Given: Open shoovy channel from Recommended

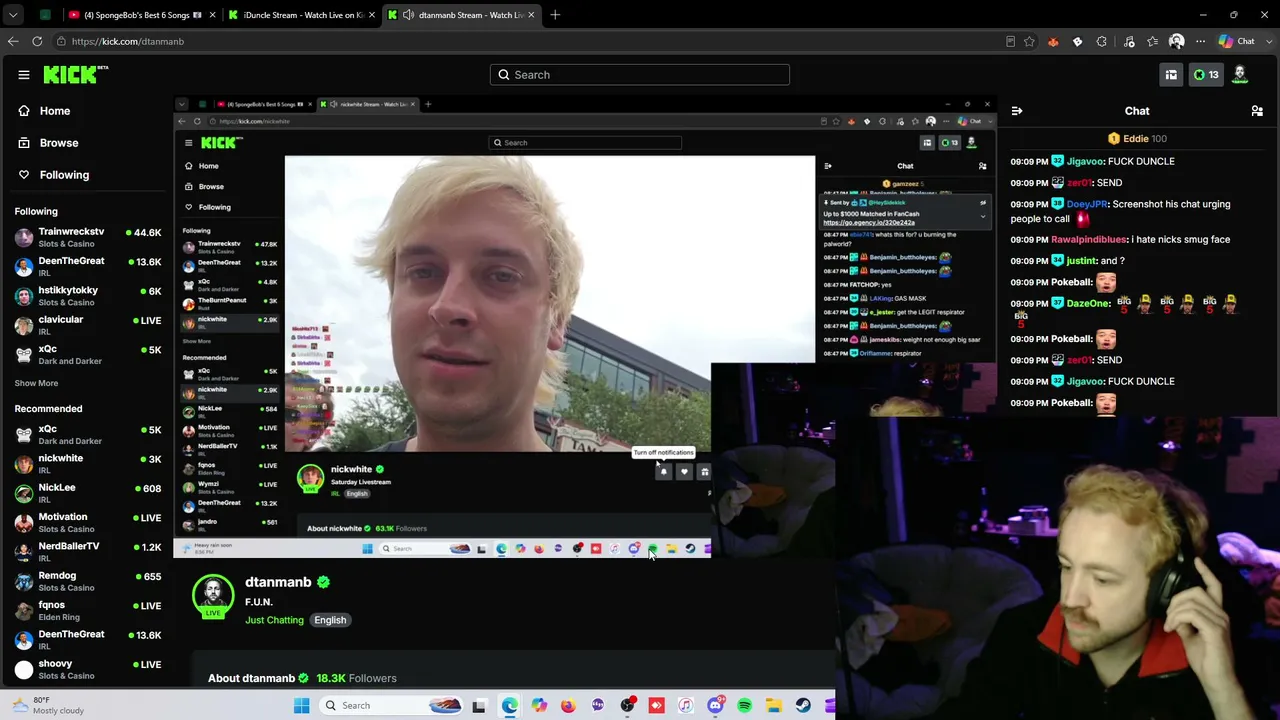Looking at the screenshot, I should click(x=87, y=669).
